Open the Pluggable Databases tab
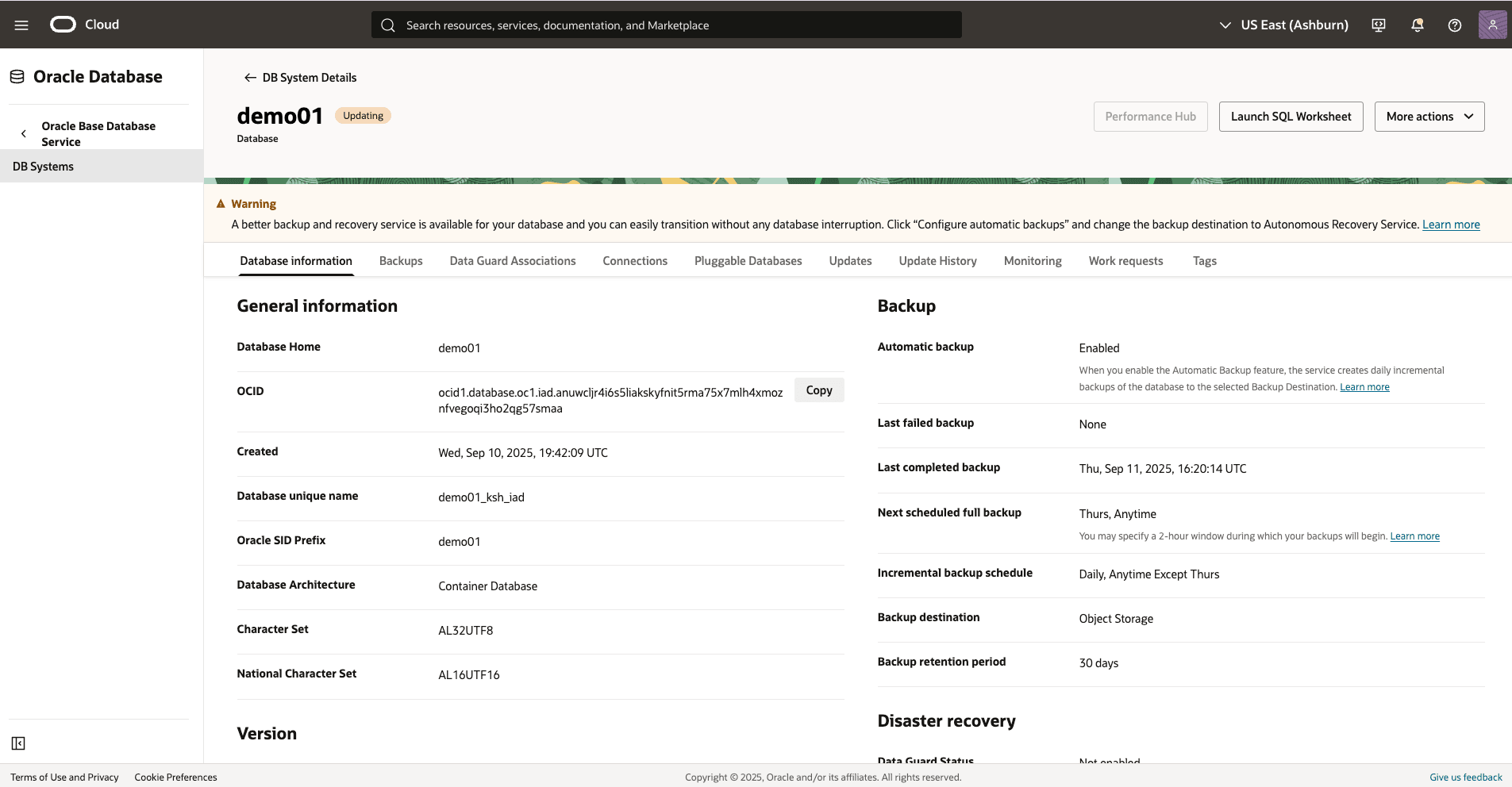Viewport: 1512px width, 787px height. 748,260
